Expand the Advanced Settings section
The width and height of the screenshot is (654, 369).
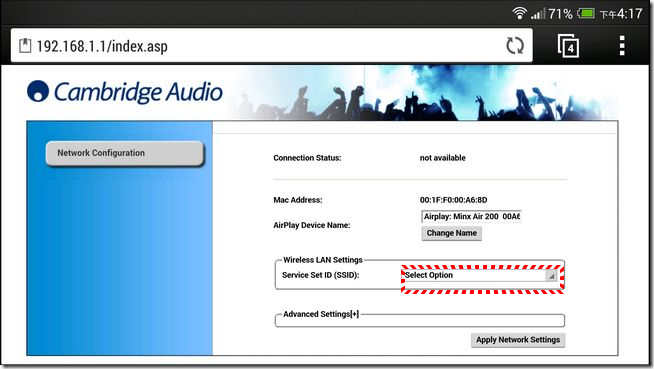pos(321,314)
